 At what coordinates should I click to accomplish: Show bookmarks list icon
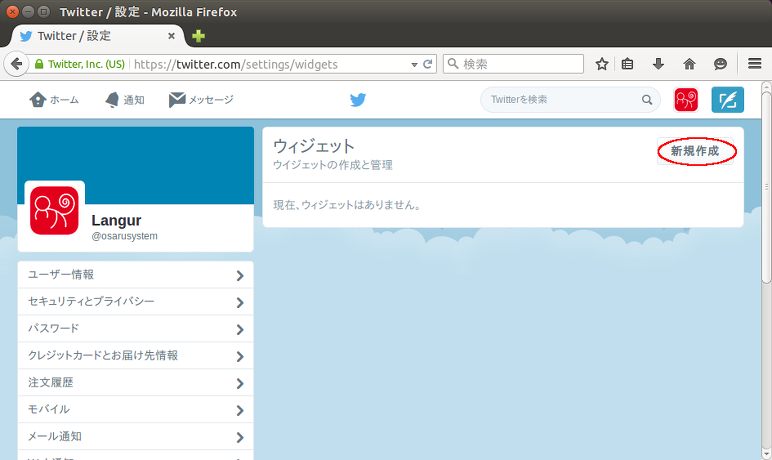tap(627, 64)
